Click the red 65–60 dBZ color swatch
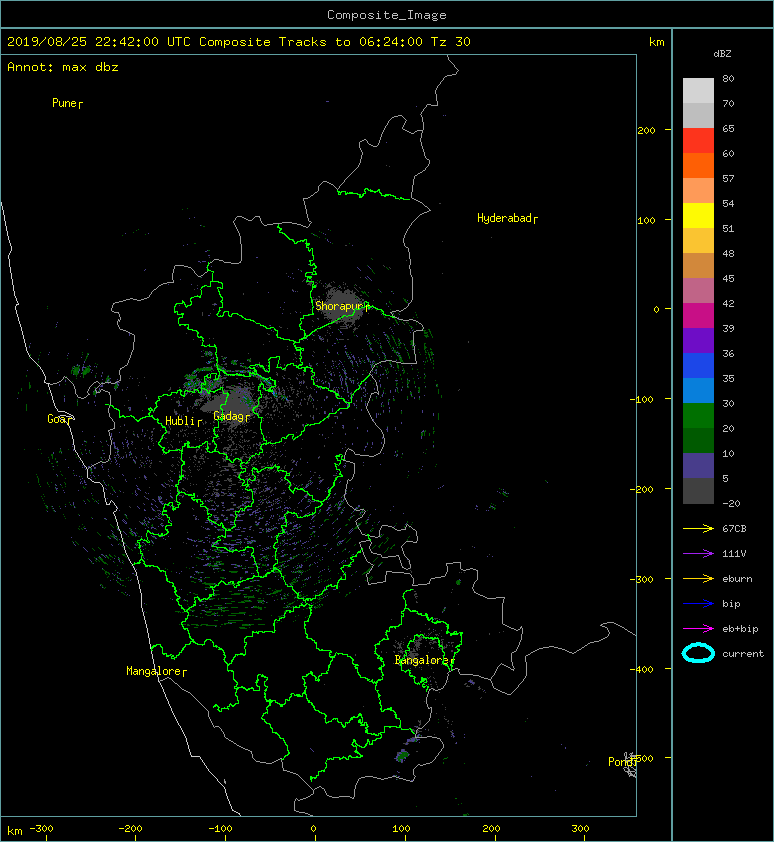The image size is (774, 842). pyautogui.click(x=698, y=141)
